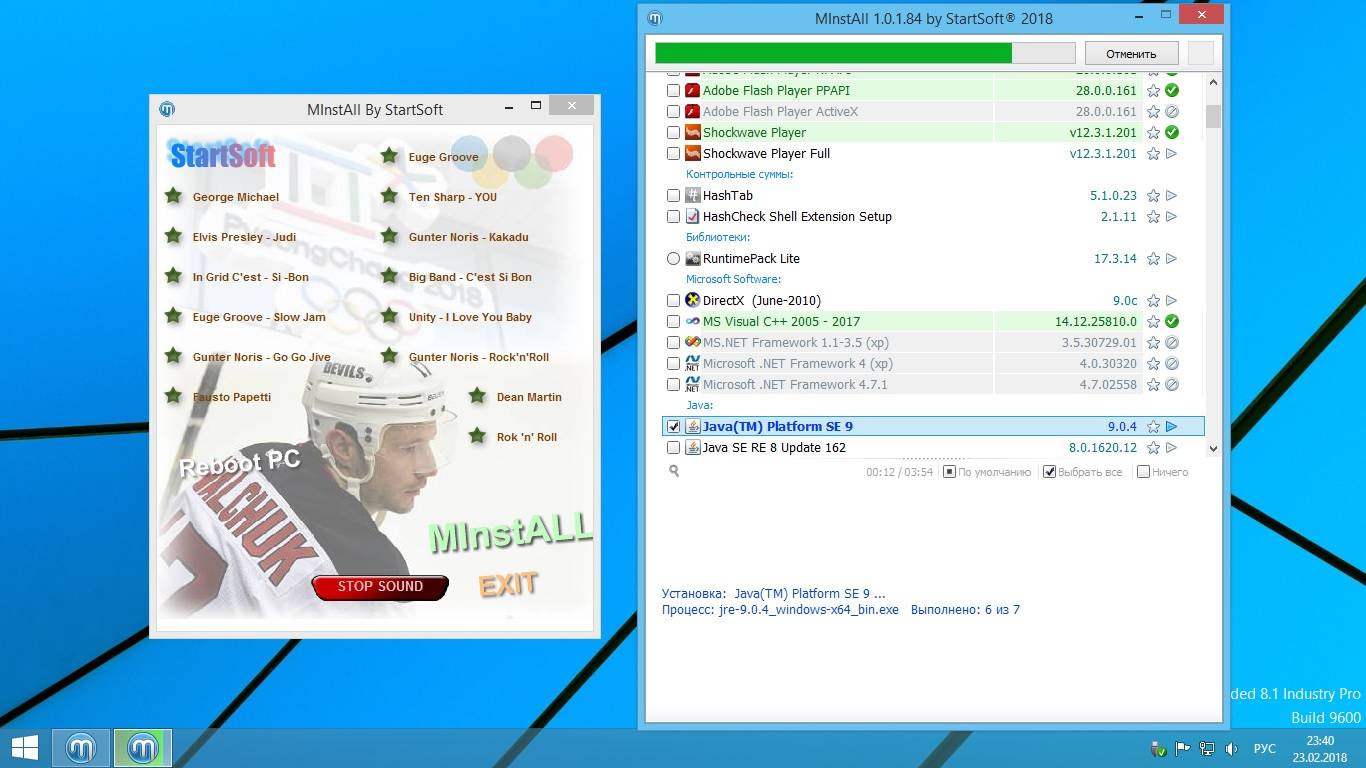This screenshot has width=1366, height=768.
Task: Click the star icon for Java SE RE 8 Update 162
Action: [1153, 447]
